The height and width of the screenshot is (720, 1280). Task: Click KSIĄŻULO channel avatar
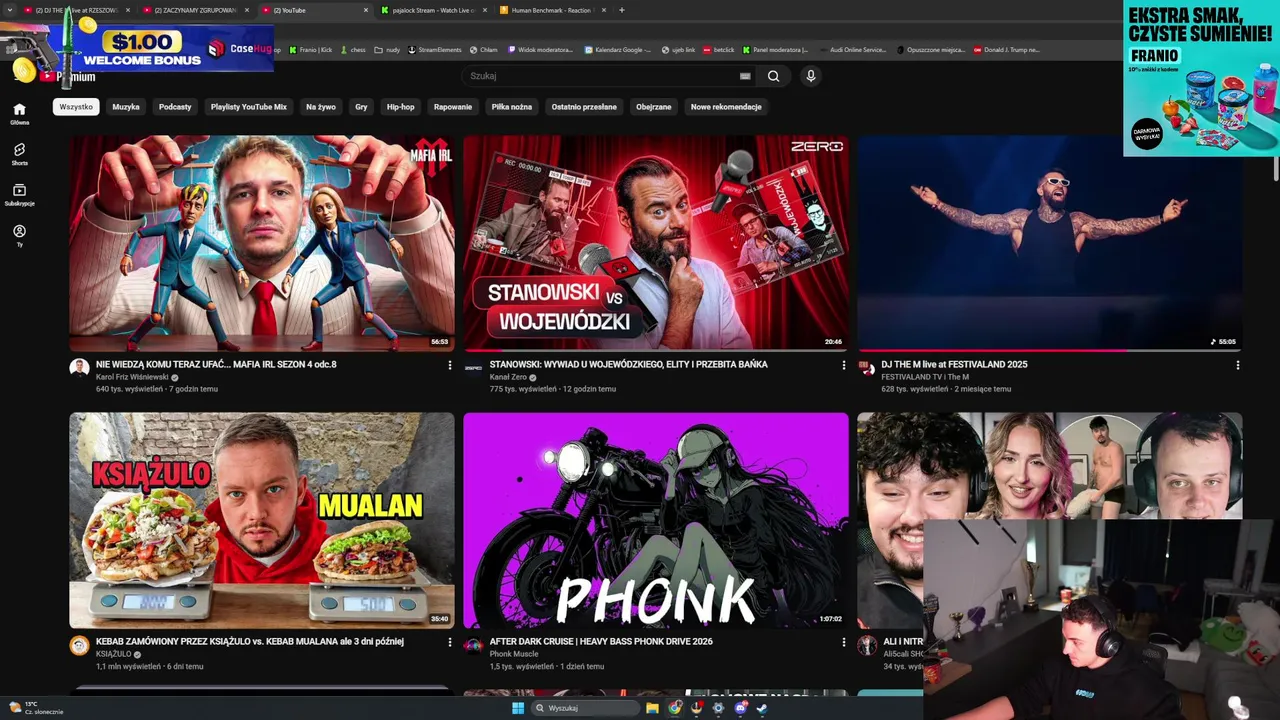coord(79,645)
